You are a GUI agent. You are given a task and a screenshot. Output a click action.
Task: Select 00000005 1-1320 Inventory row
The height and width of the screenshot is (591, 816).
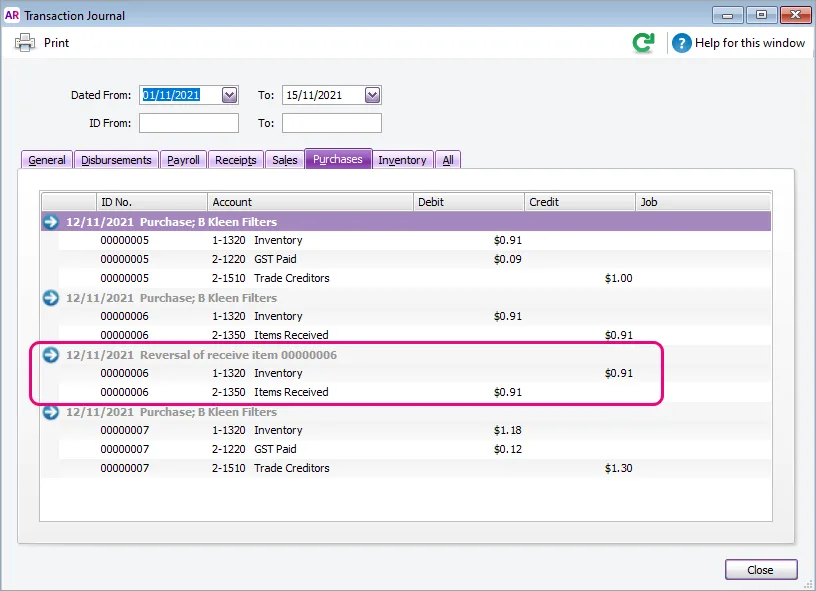[414, 240]
